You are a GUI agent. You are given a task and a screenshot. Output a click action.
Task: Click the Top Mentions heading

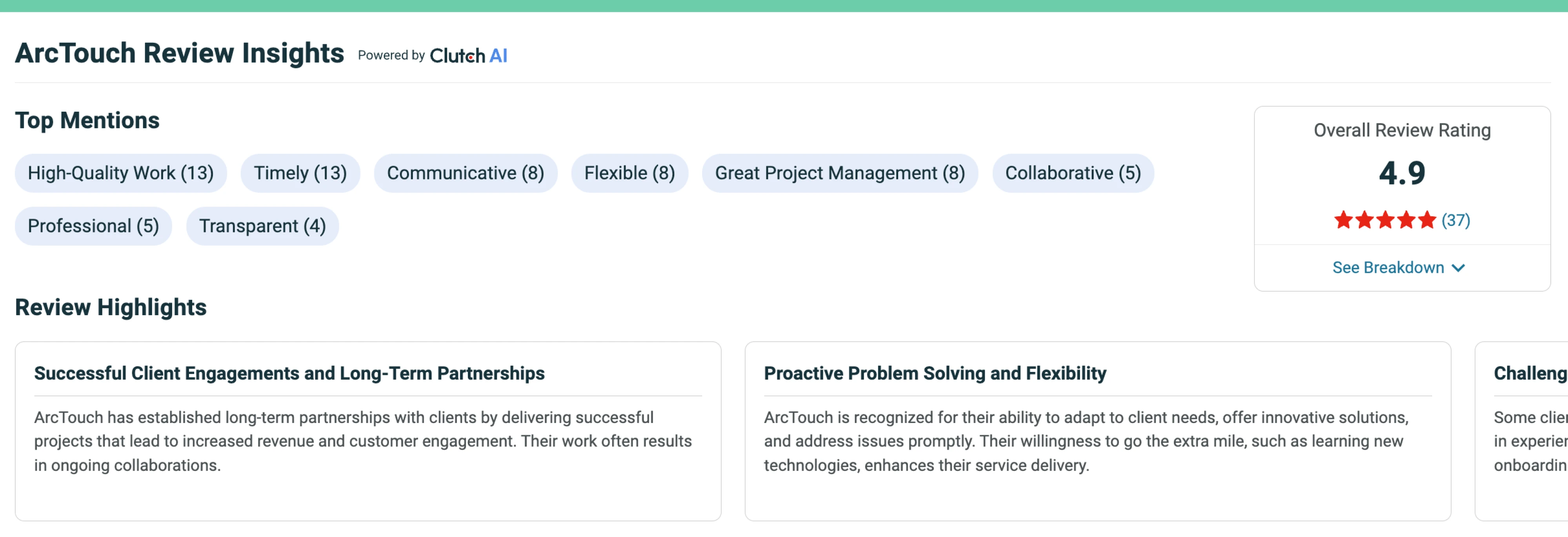tap(87, 120)
